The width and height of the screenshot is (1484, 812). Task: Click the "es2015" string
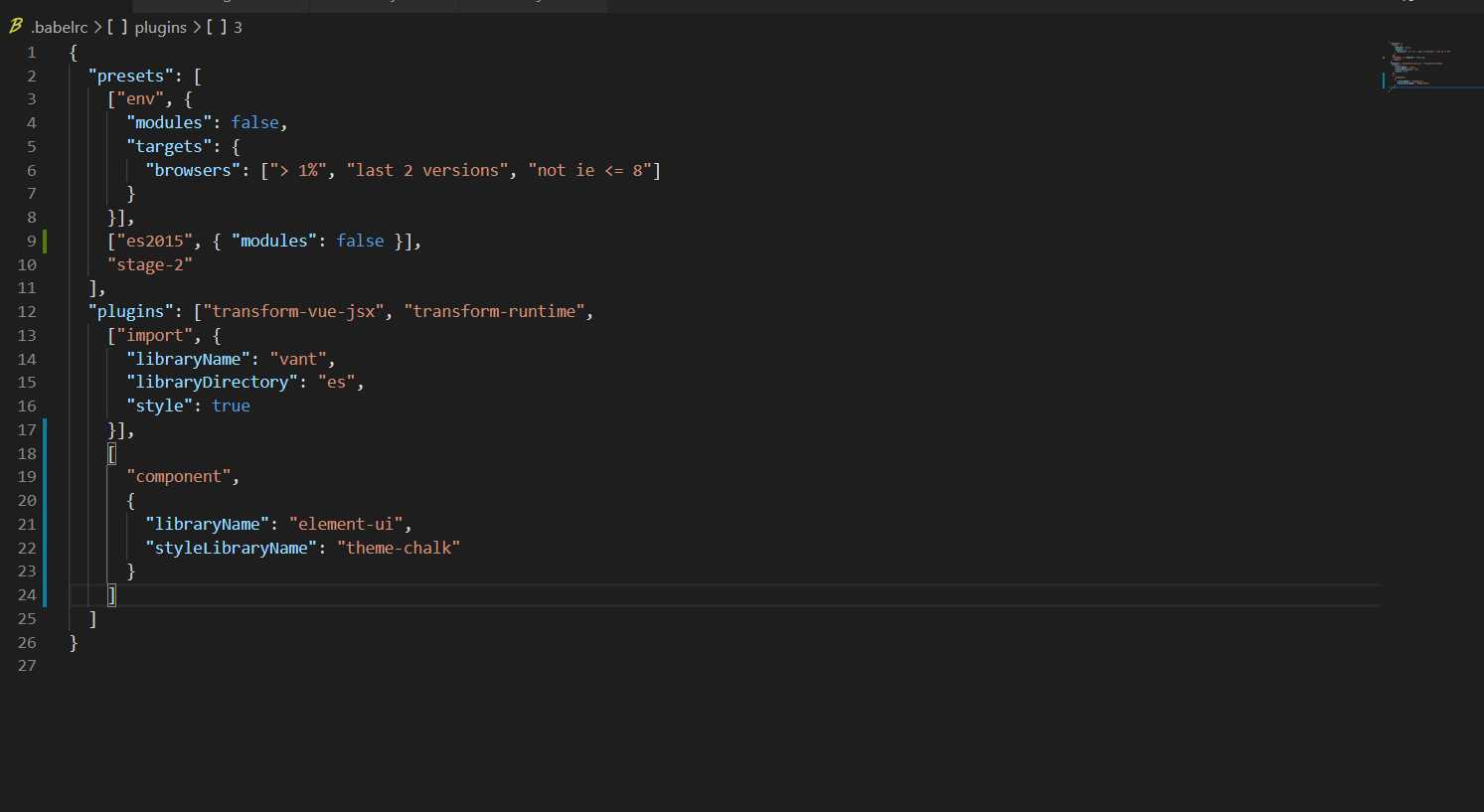[x=155, y=241]
